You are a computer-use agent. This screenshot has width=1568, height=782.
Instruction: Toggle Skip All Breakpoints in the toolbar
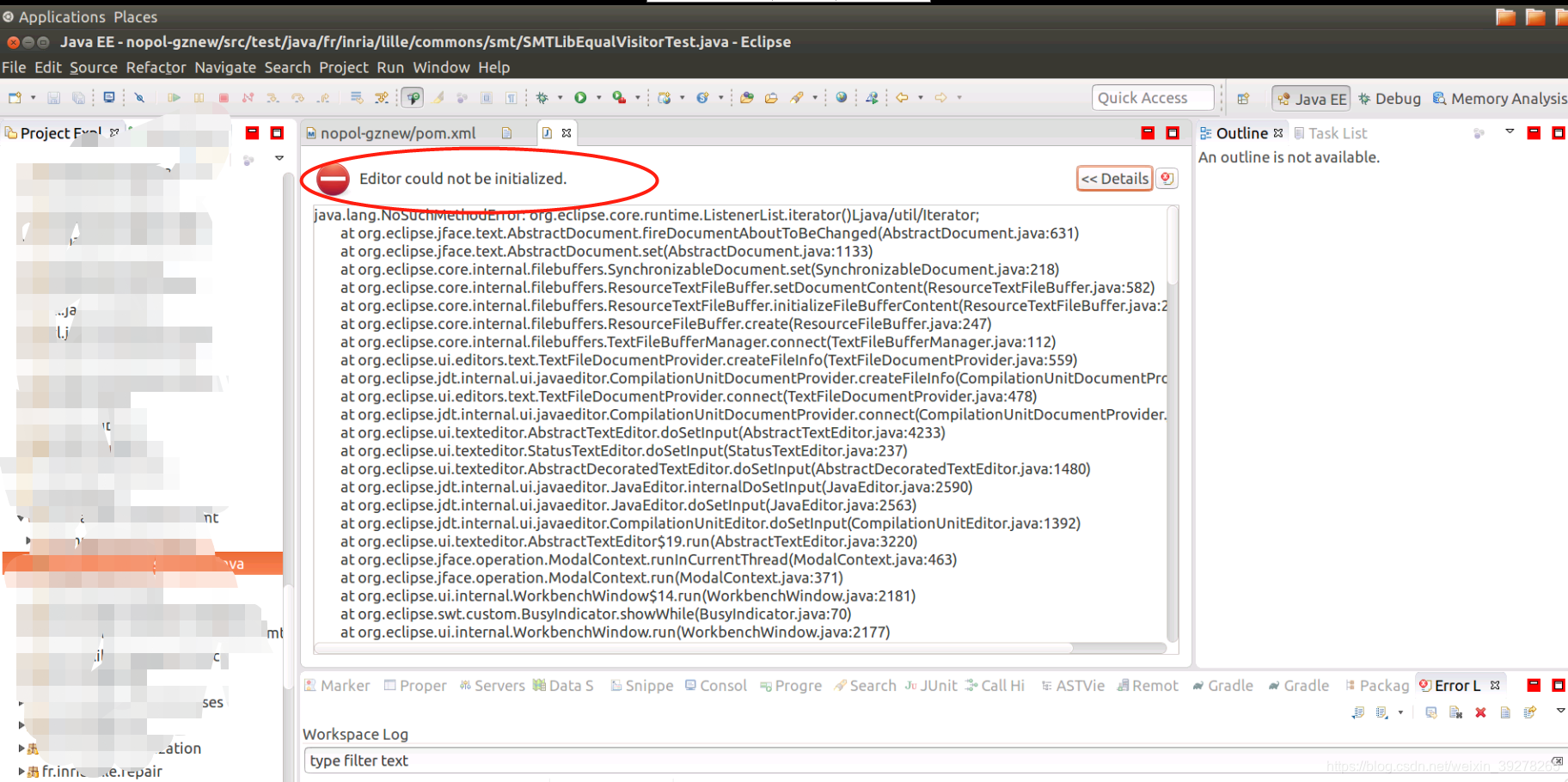click(x=138, y=97)
